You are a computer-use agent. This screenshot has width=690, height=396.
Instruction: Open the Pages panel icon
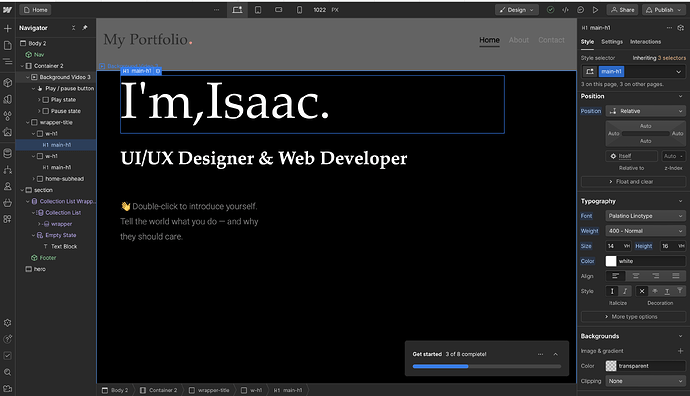pyautogui.click(x=7, y=45)
